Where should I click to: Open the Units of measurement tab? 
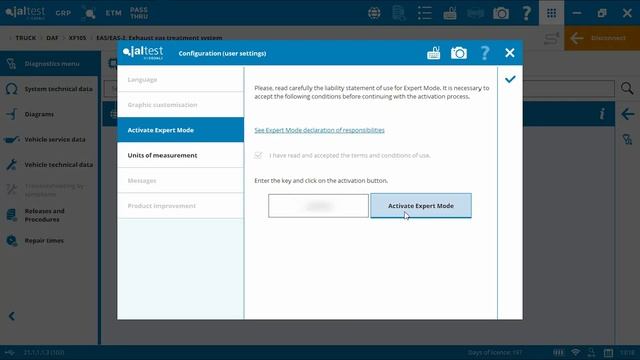point(180,155)
